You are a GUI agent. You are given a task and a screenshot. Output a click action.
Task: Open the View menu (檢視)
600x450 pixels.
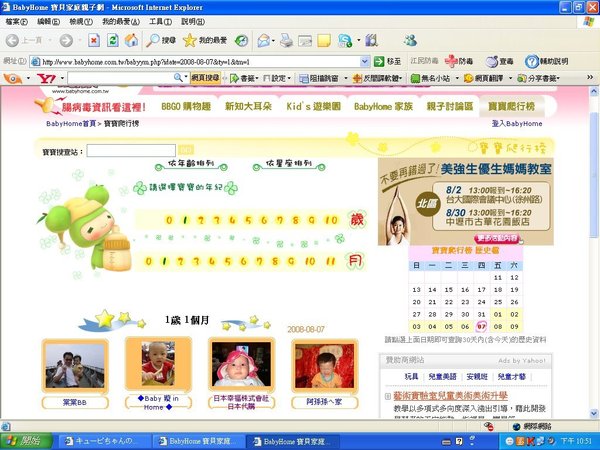coord(81,22)
